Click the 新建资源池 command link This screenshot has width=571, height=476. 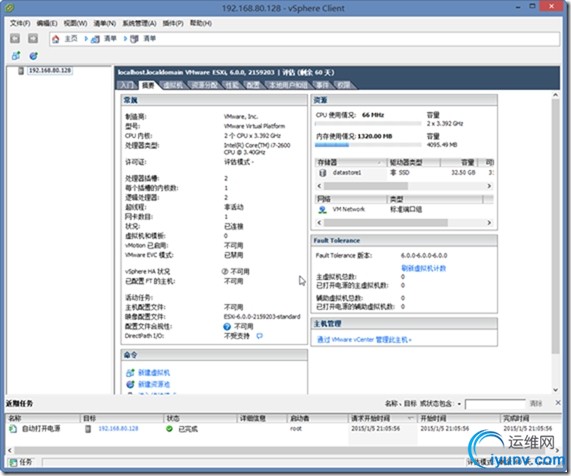154,384
